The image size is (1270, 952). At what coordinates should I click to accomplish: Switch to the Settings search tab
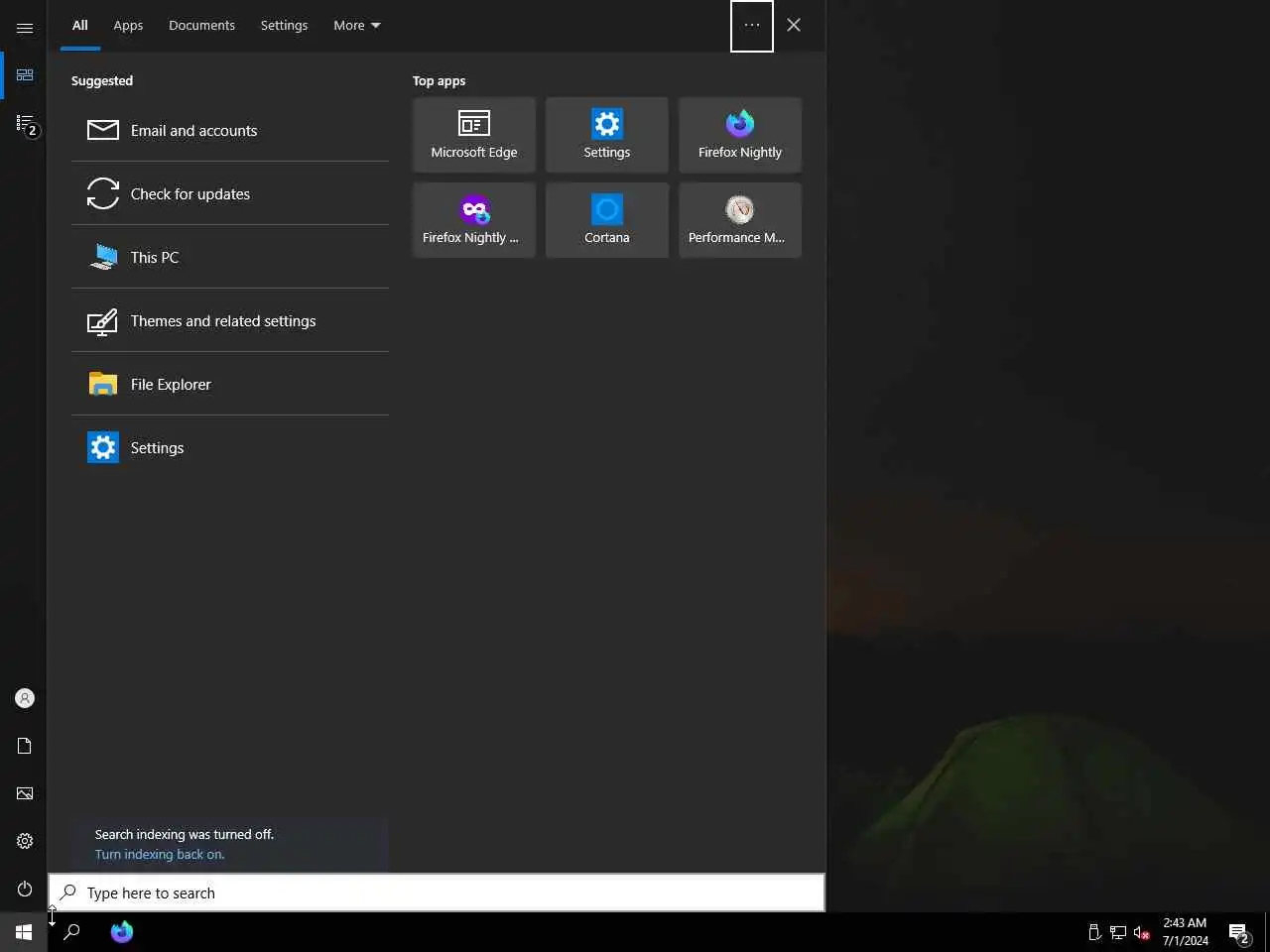point(284,26)
